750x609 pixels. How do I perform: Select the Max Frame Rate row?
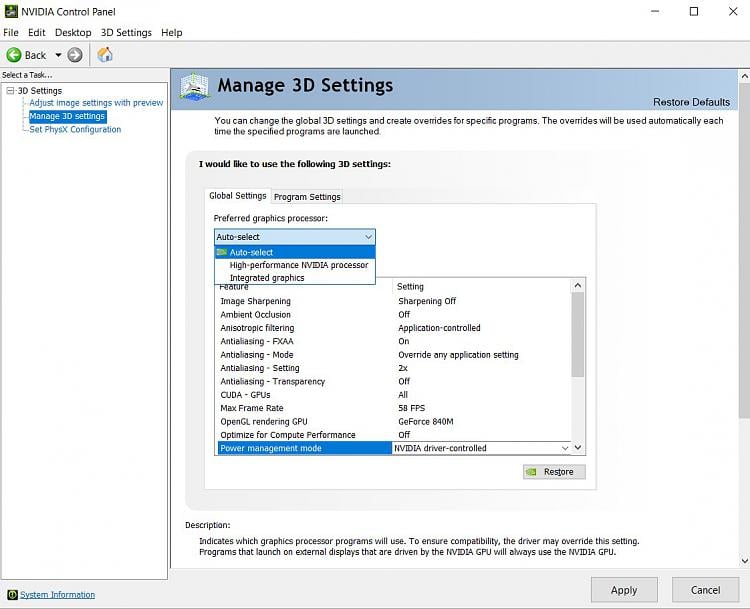[x=395, y=409]
